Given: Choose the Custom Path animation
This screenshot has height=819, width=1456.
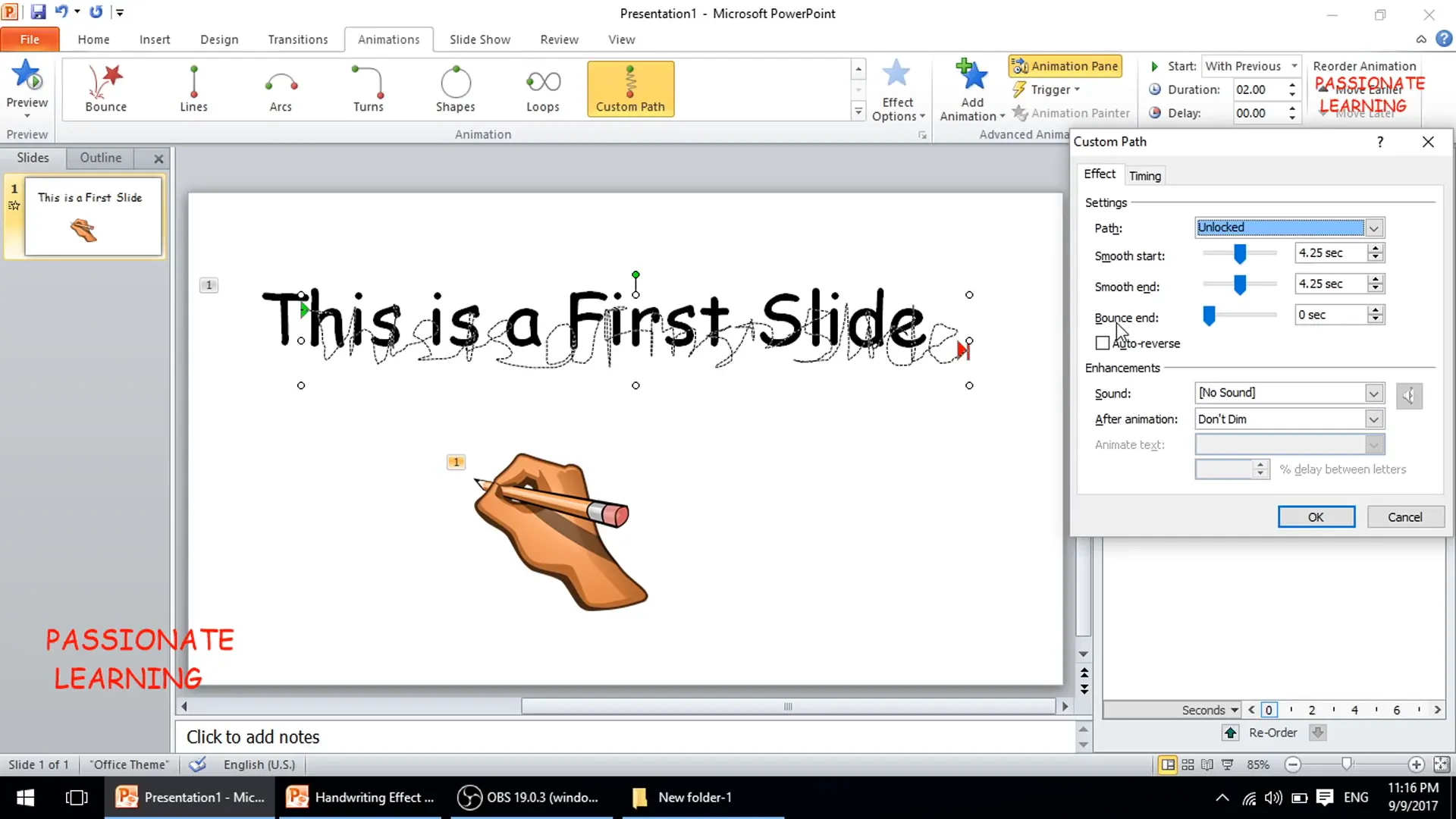Looking at the screenshot, I should click(630, 89).
